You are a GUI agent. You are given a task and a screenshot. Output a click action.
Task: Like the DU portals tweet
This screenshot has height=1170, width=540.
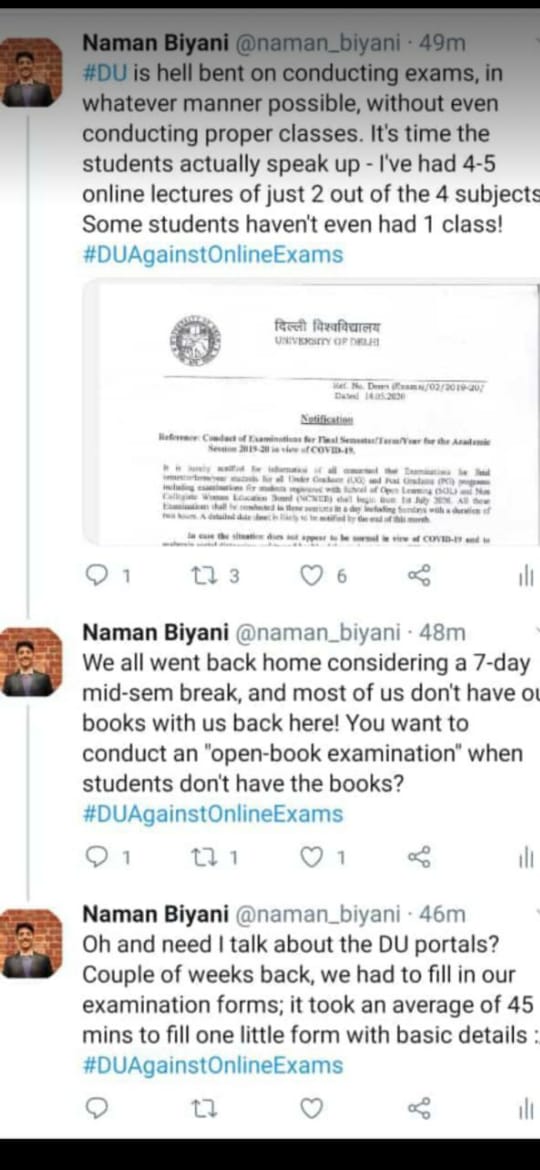coord(312,1108)
